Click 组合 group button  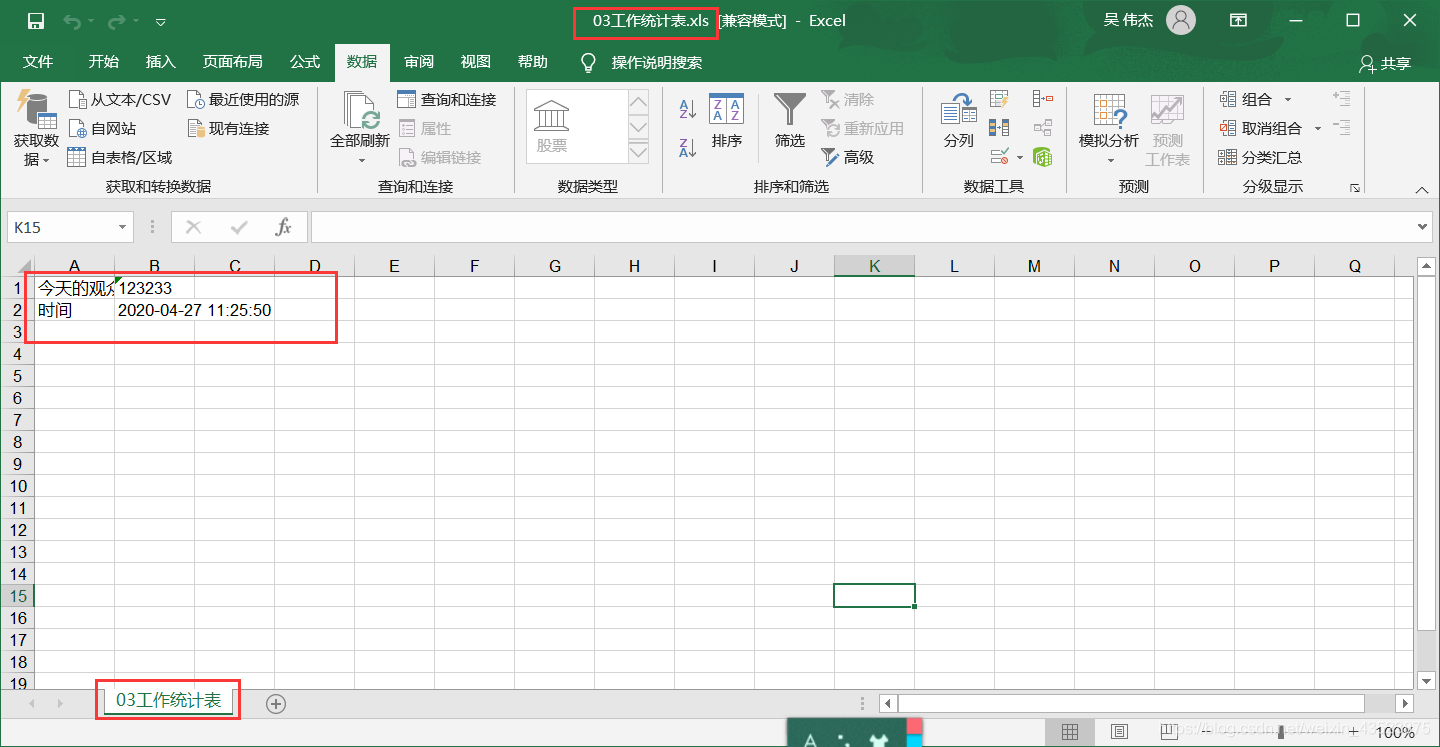click(1246, 99)
